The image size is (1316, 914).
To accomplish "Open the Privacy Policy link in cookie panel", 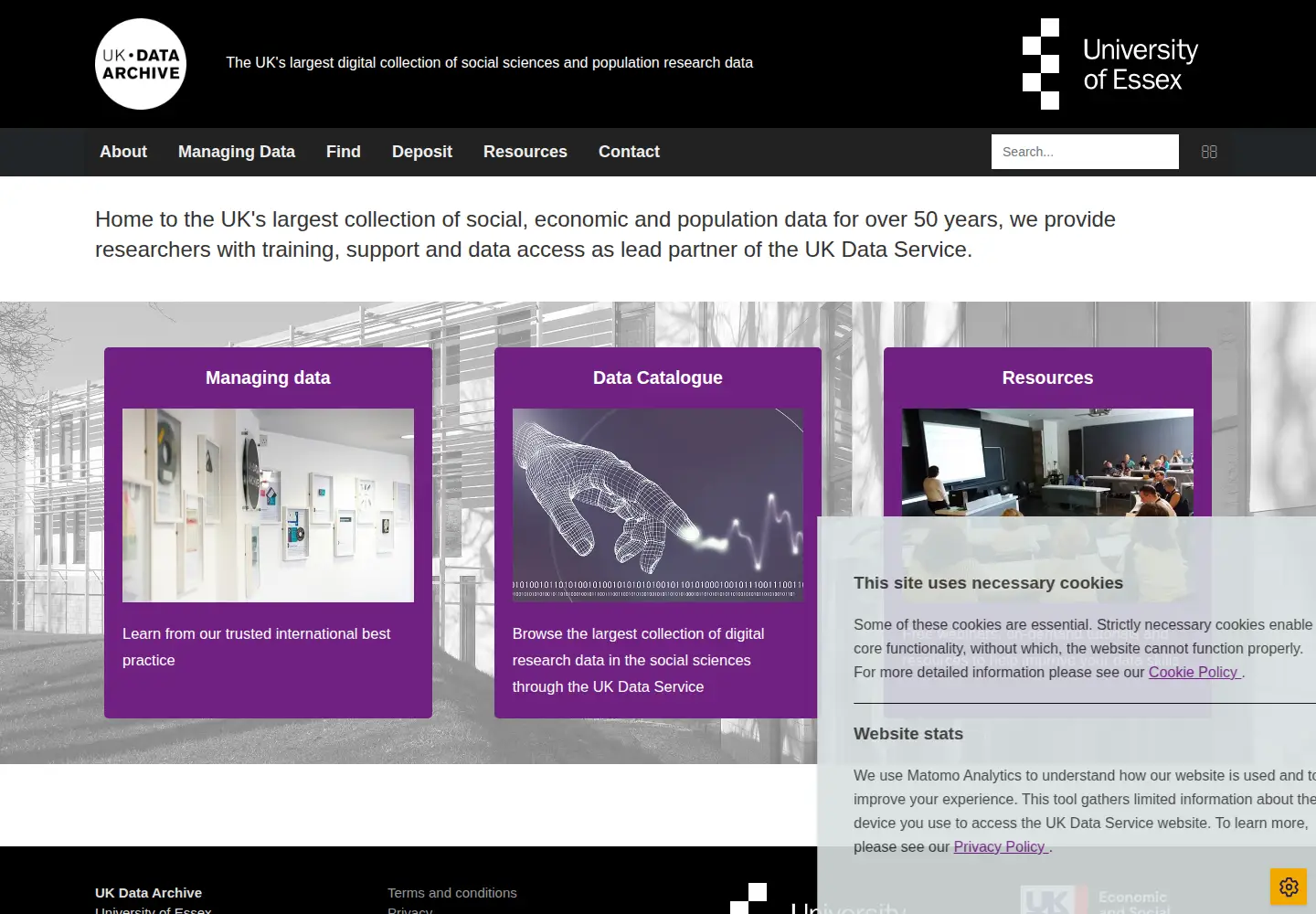I will tap(1001, 846).
